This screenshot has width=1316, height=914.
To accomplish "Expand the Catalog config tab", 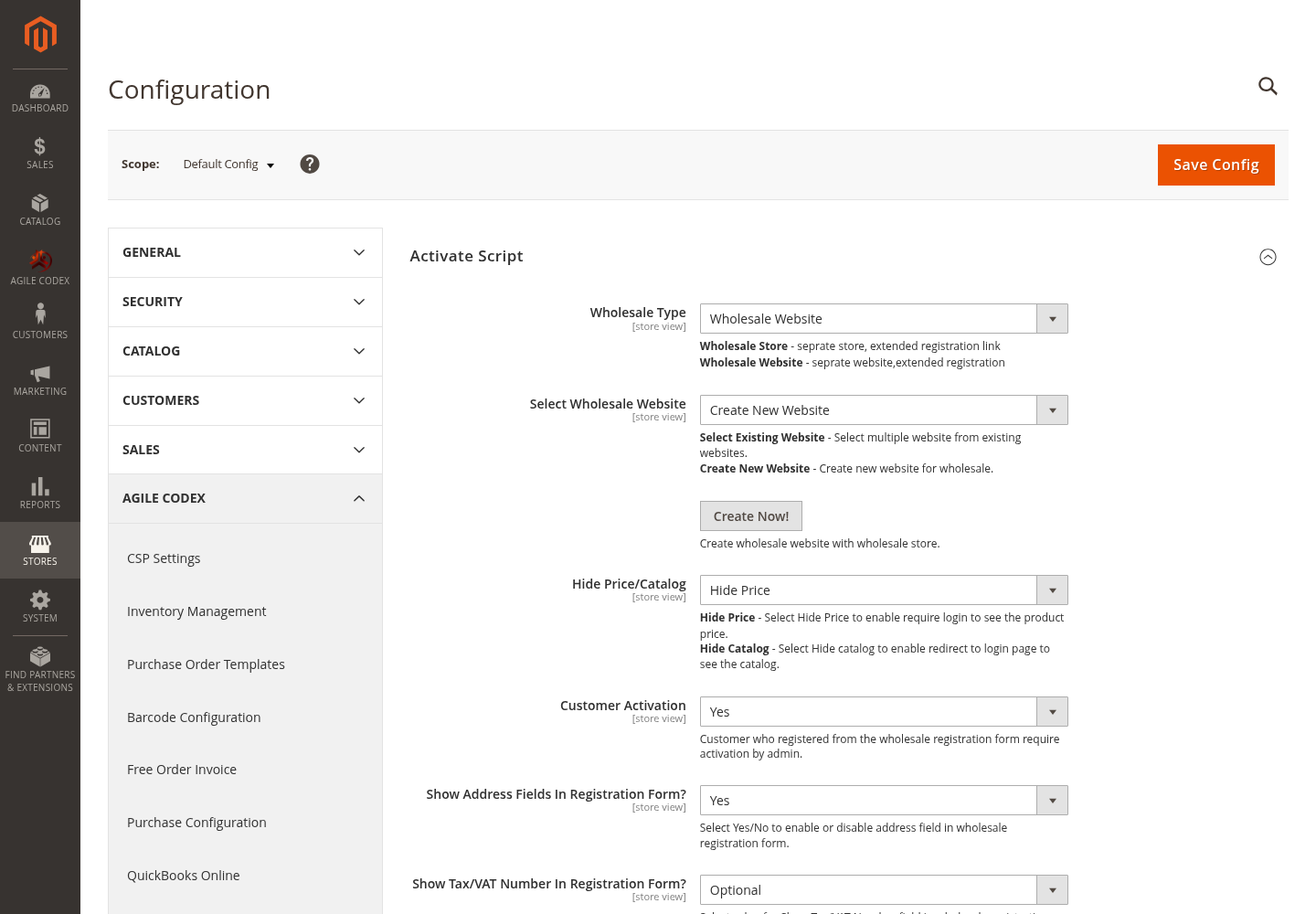I will (x=245, y=351).
